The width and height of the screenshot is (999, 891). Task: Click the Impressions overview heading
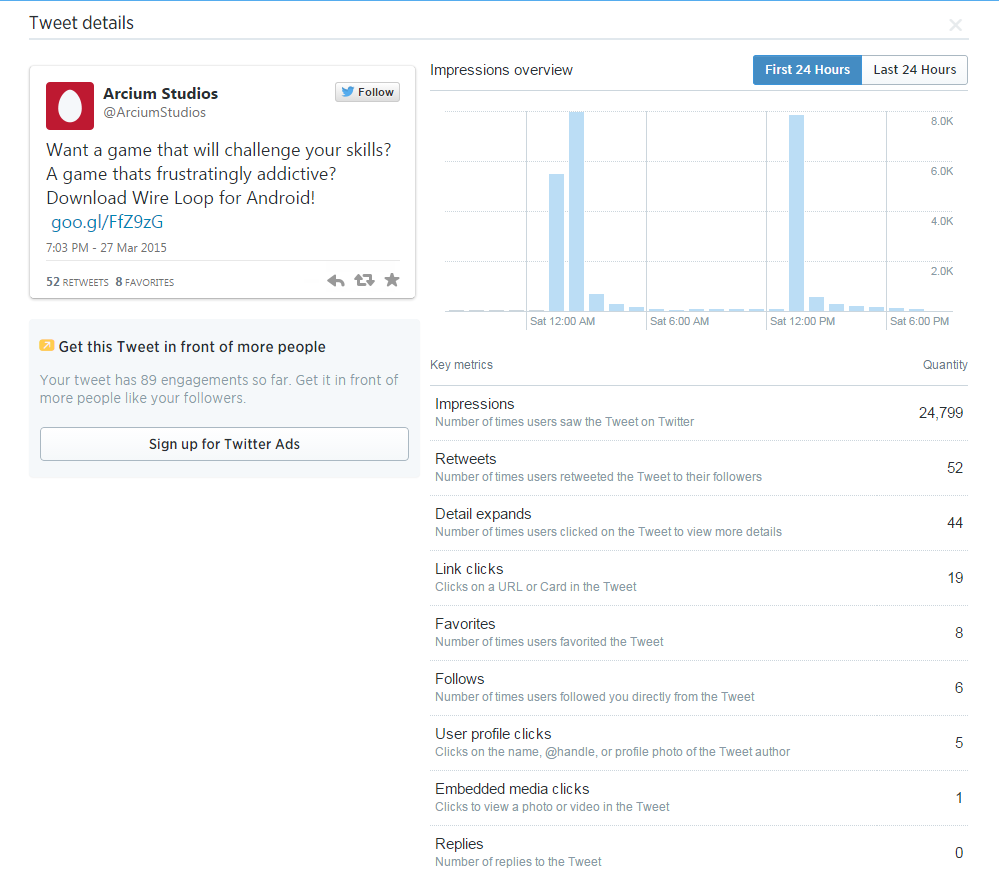pos(501,70)
